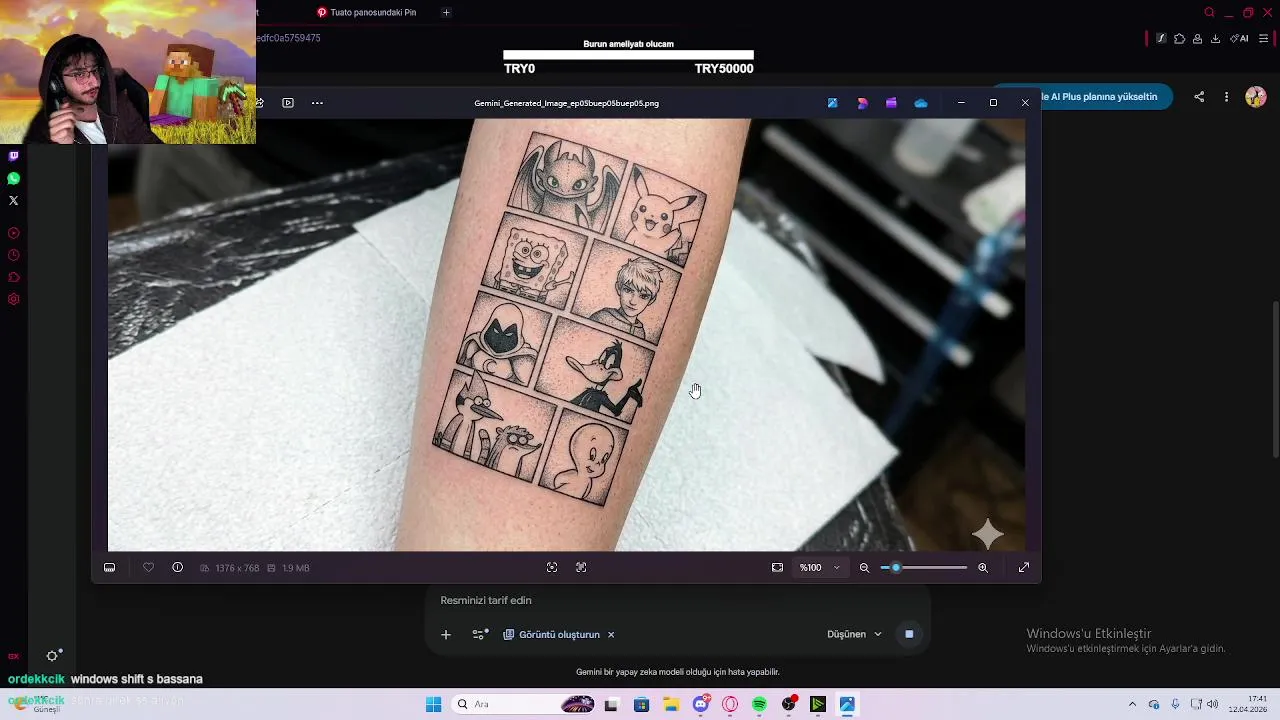Click the zoom in magnifier icon

pos(983,568)
